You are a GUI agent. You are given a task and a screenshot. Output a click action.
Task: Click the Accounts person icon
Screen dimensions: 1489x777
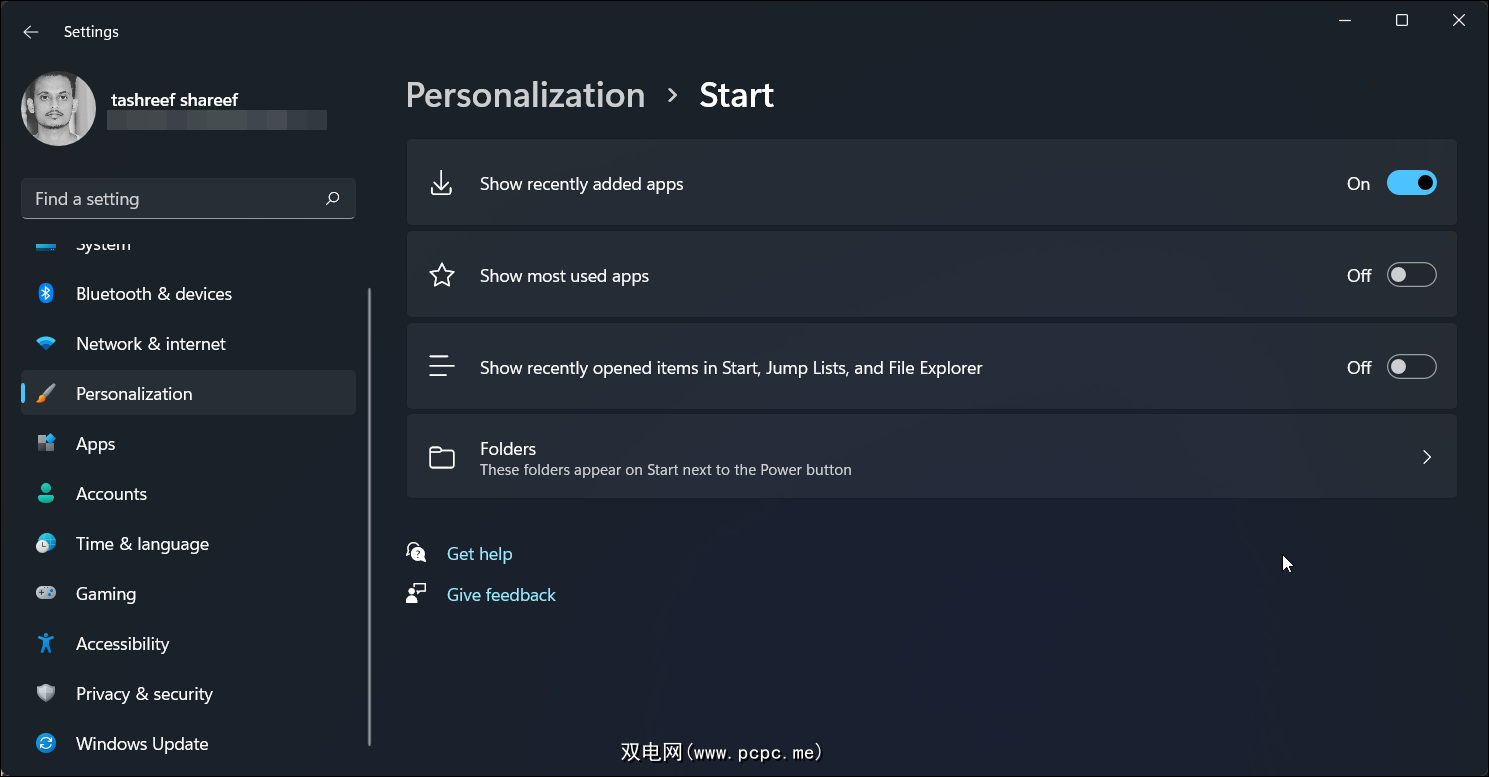point(46,493)
